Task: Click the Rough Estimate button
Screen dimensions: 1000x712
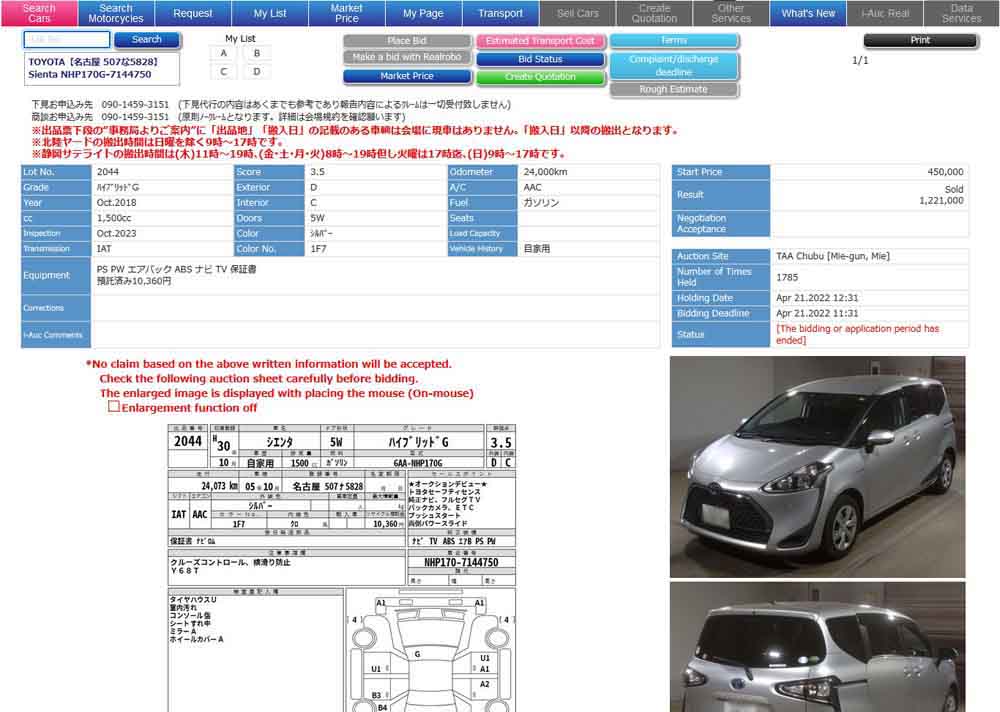Action: (x=674, y=89)
